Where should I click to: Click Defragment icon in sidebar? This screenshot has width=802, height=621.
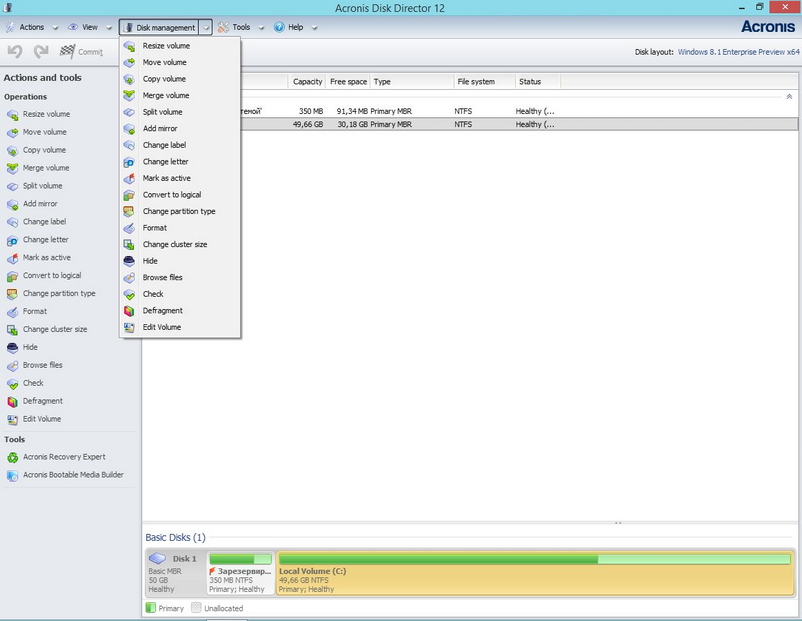(12, 402)
